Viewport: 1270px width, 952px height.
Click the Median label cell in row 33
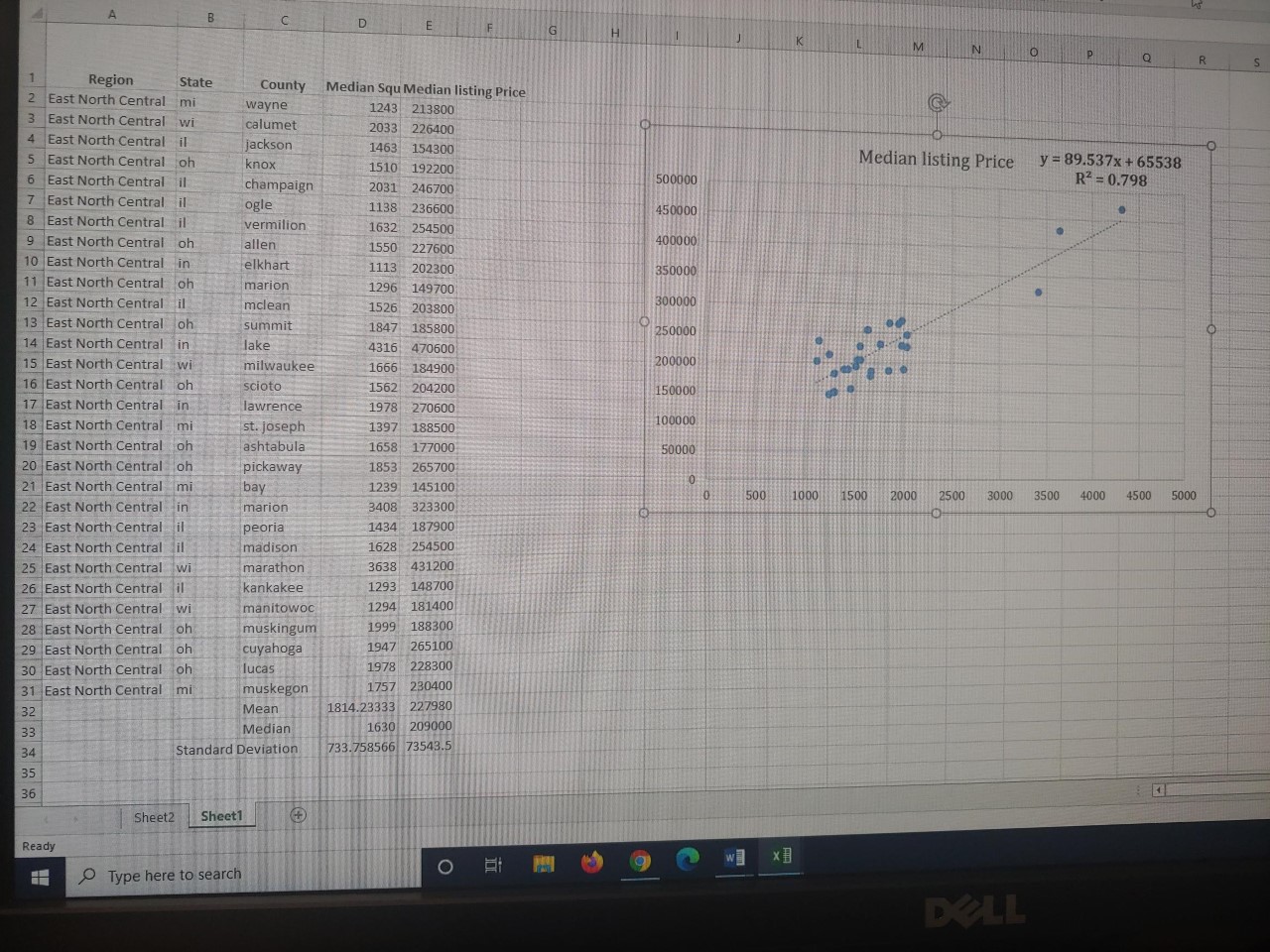click(266, 728)
